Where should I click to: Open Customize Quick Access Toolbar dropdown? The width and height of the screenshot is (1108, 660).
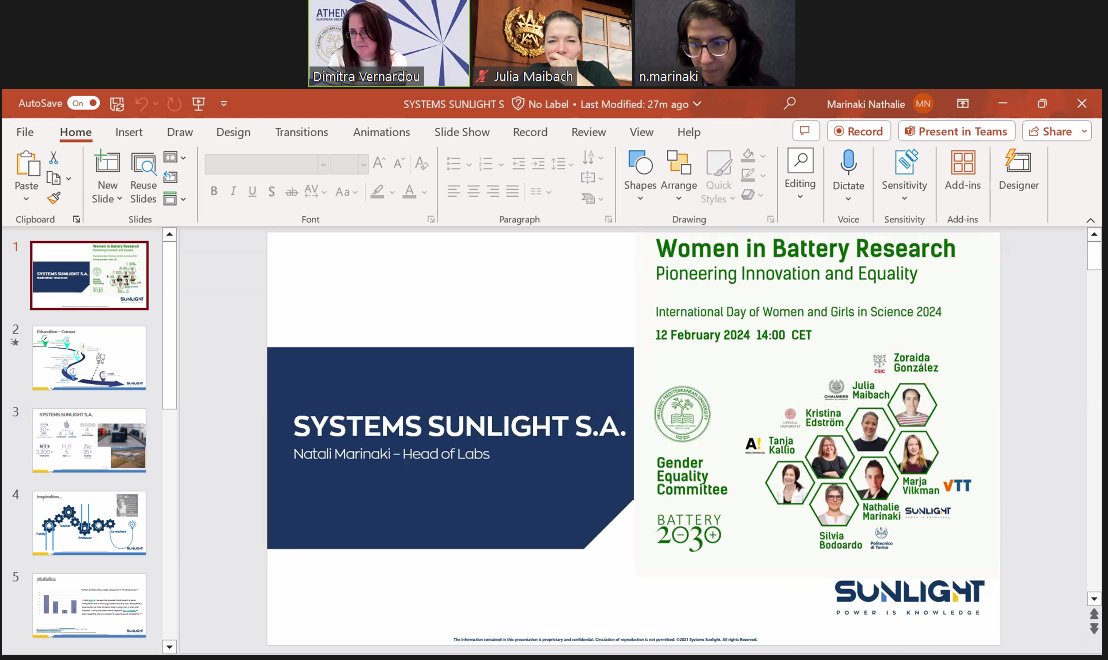(x=224, y=104)
